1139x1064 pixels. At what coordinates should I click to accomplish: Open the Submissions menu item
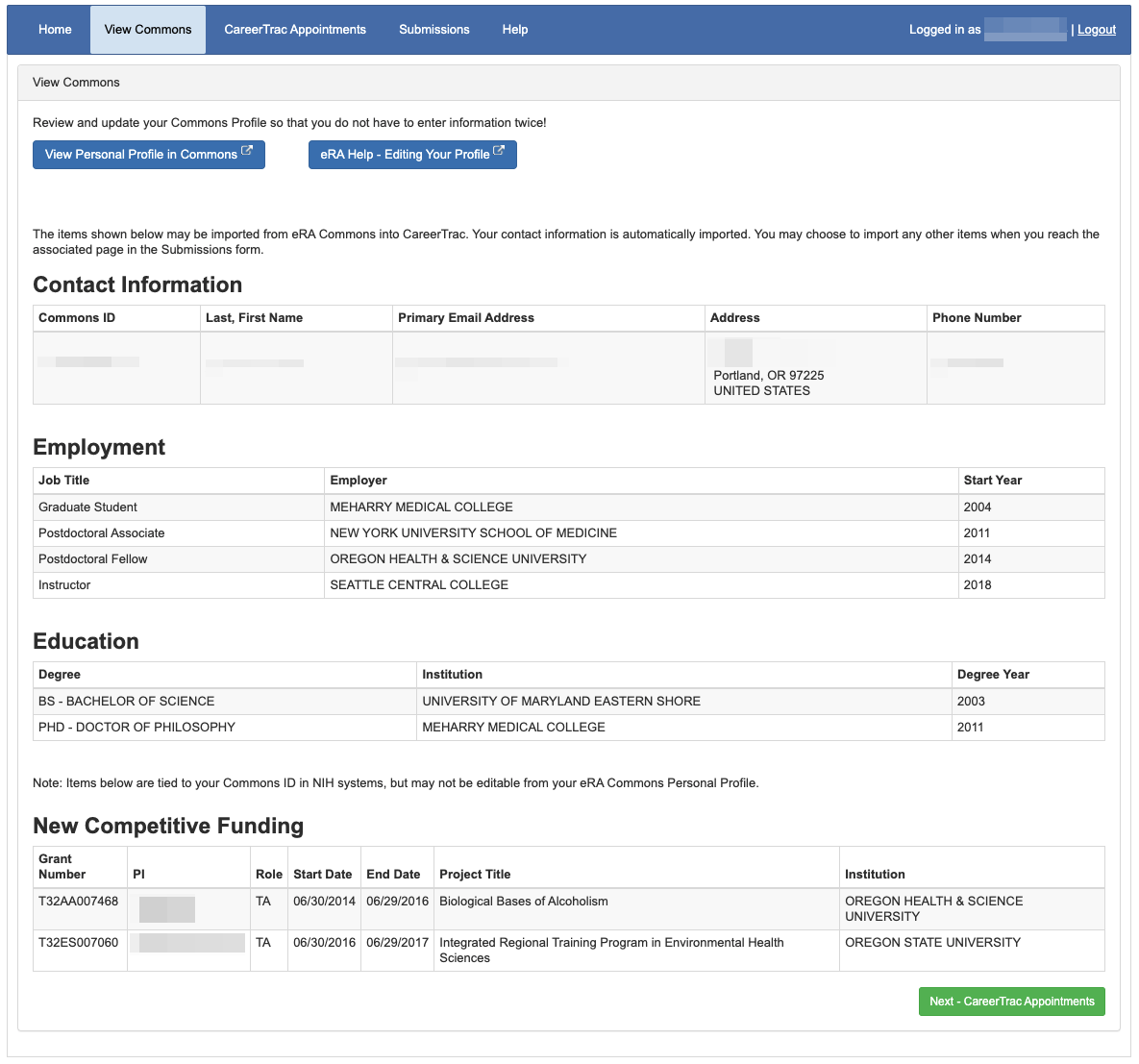click(434, 30)
